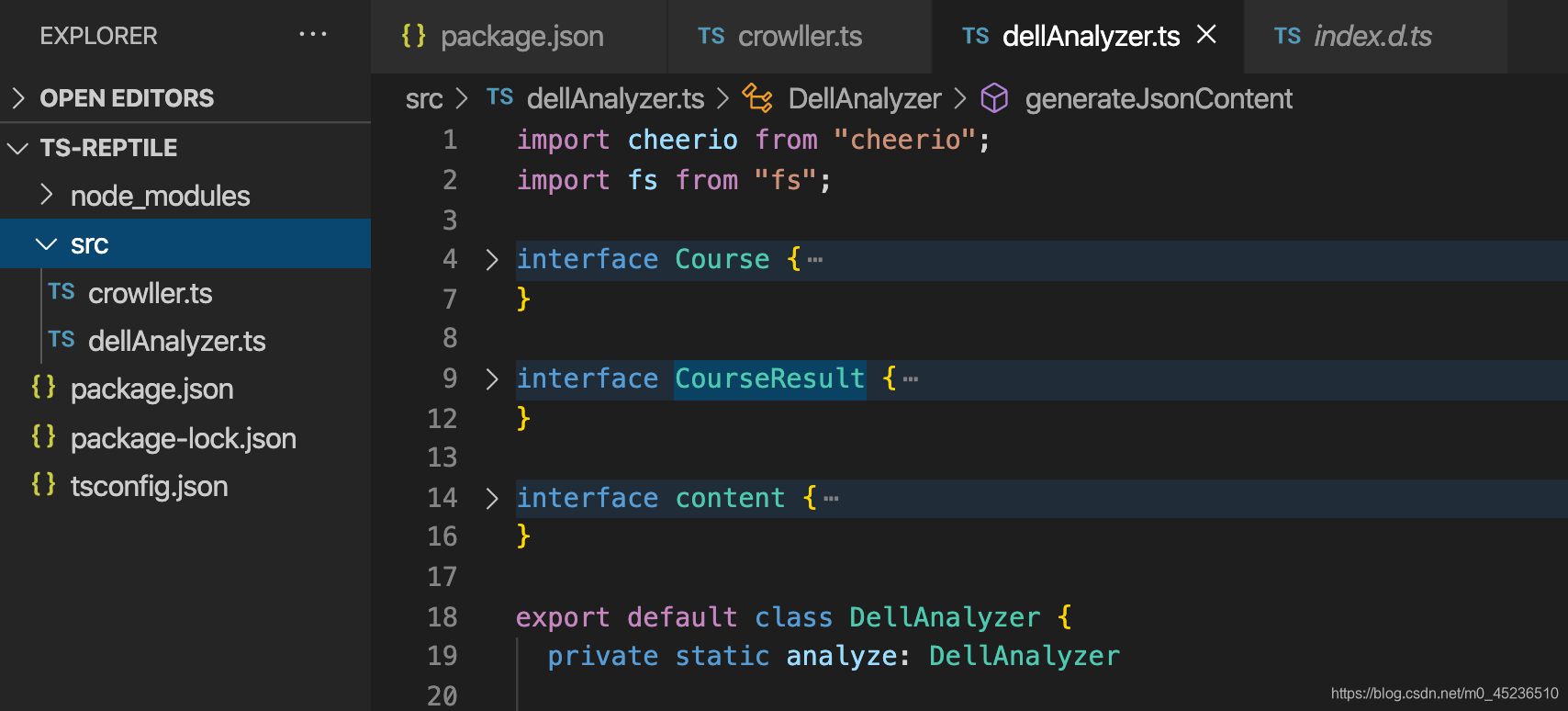
Task: Click TS icon beside crowller.ts in explorer
Action: (x=62, y=292)
